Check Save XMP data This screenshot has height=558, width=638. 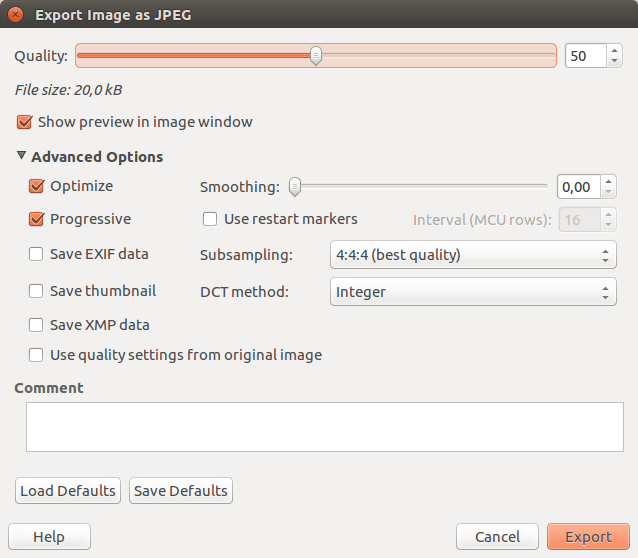pos(37,325)
